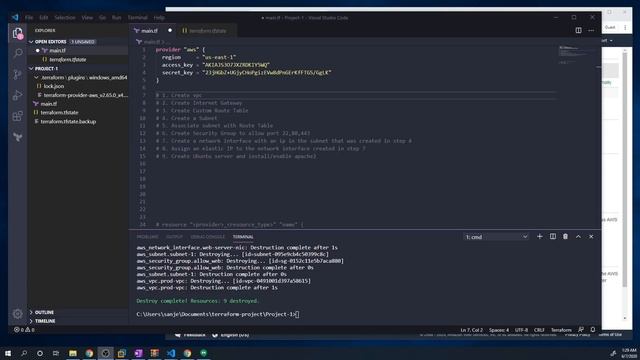Open the Go menu
Image resolution: width=640 pixels, height=360 pixels.
[x=102, y=18]
